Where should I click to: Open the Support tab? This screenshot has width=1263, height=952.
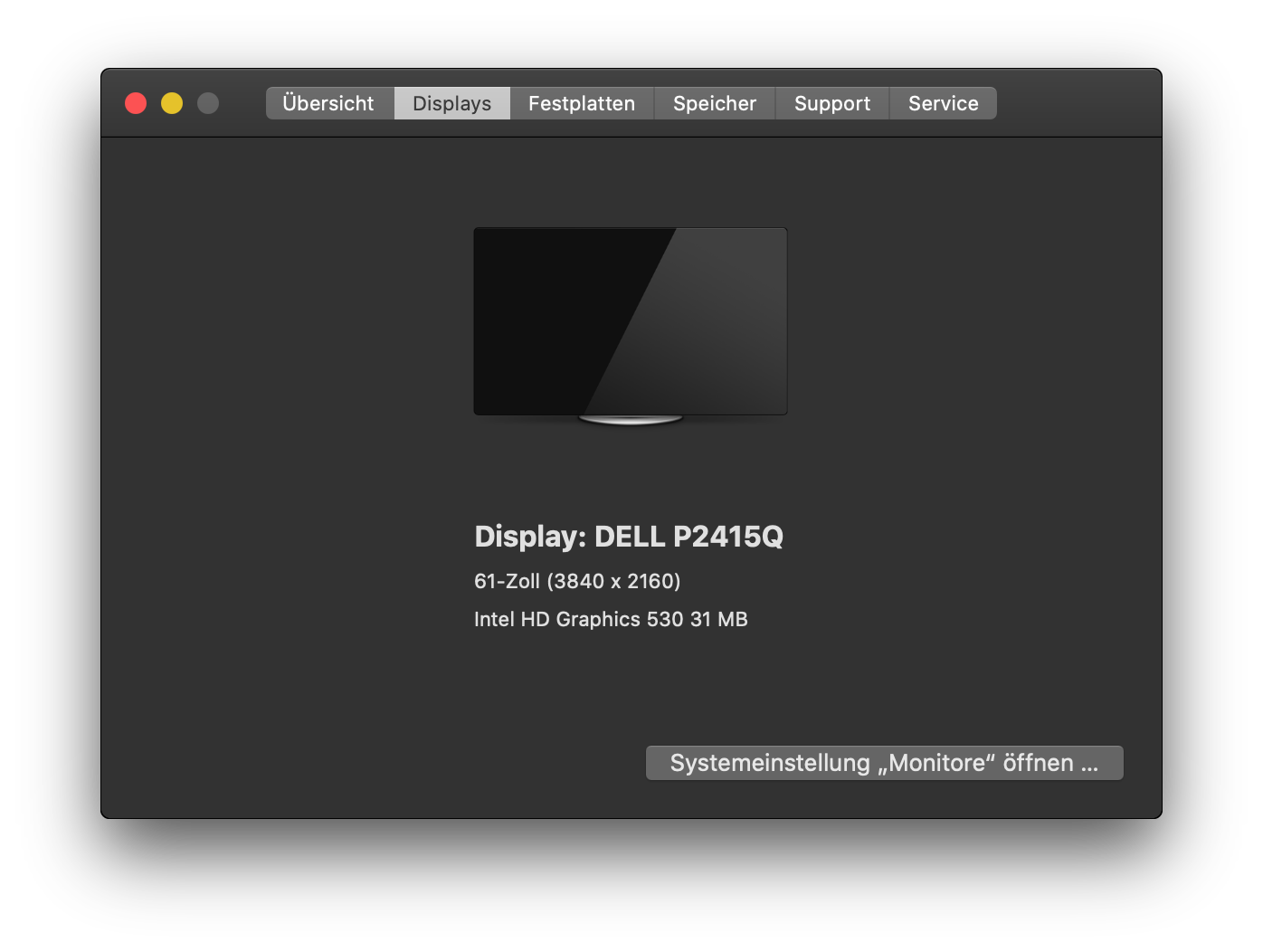pos(832,103)
